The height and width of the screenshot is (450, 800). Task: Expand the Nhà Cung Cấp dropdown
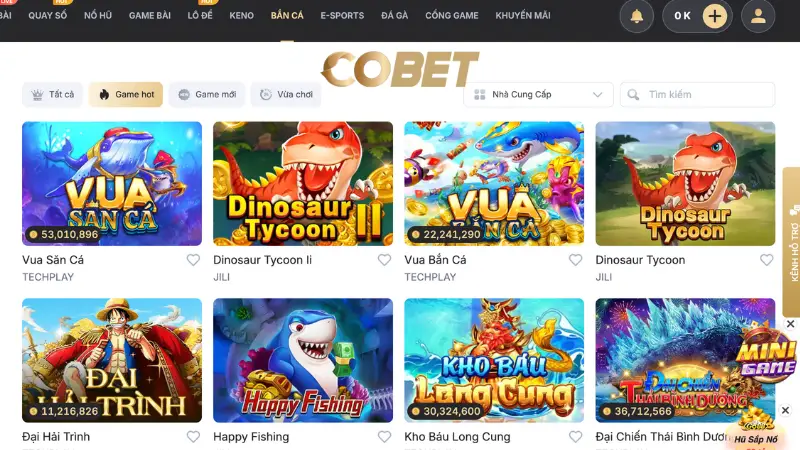[538, 95]
